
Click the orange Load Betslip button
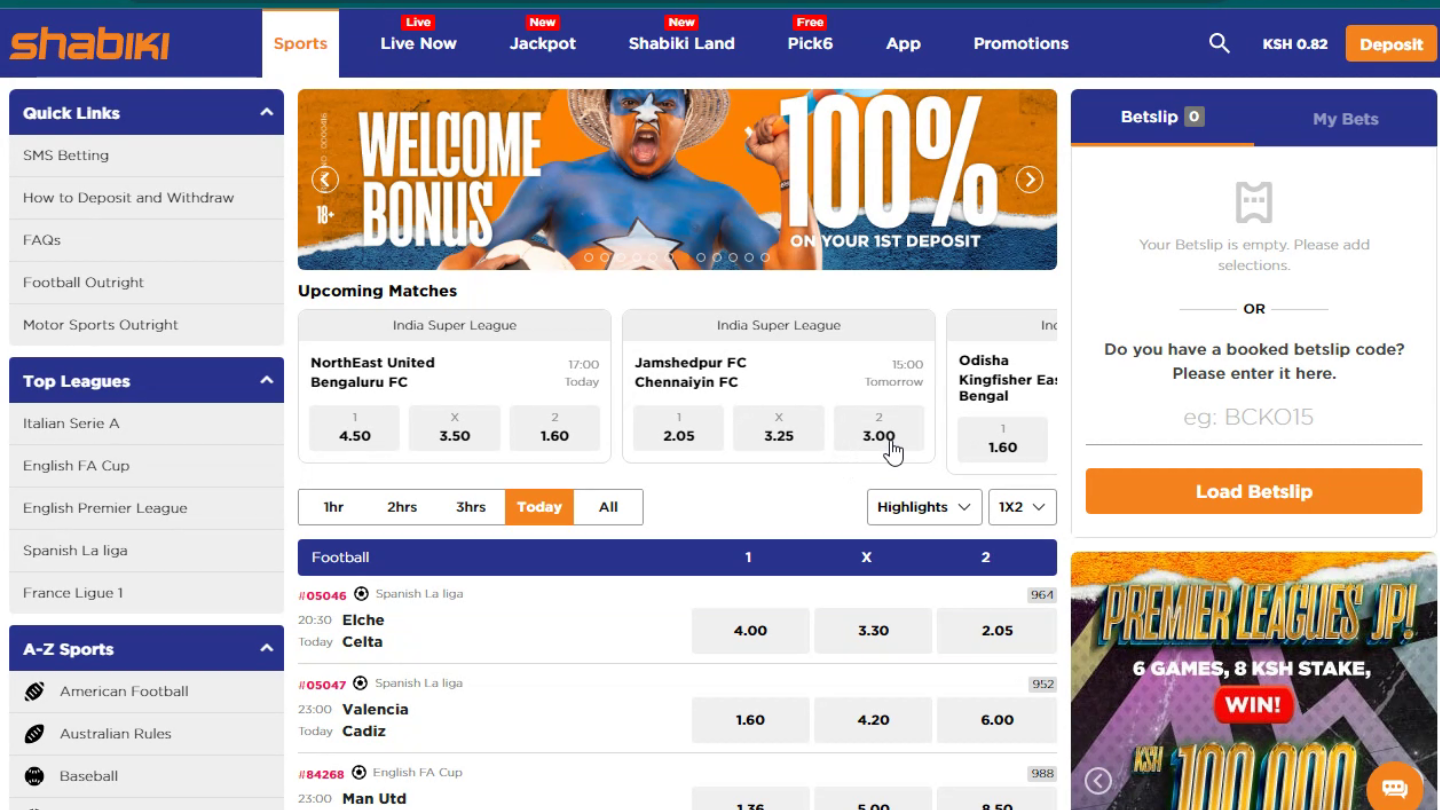(x=1254, y=491)
